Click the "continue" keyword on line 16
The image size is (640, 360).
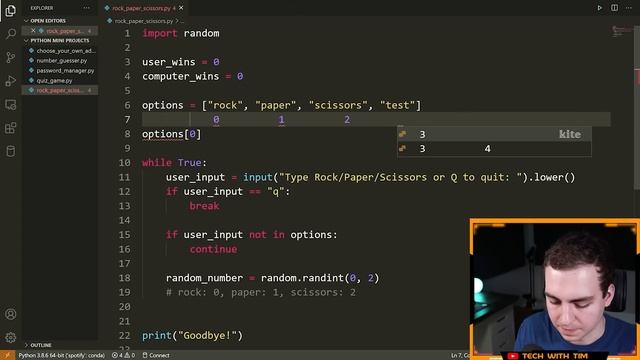tap(213, 249)
